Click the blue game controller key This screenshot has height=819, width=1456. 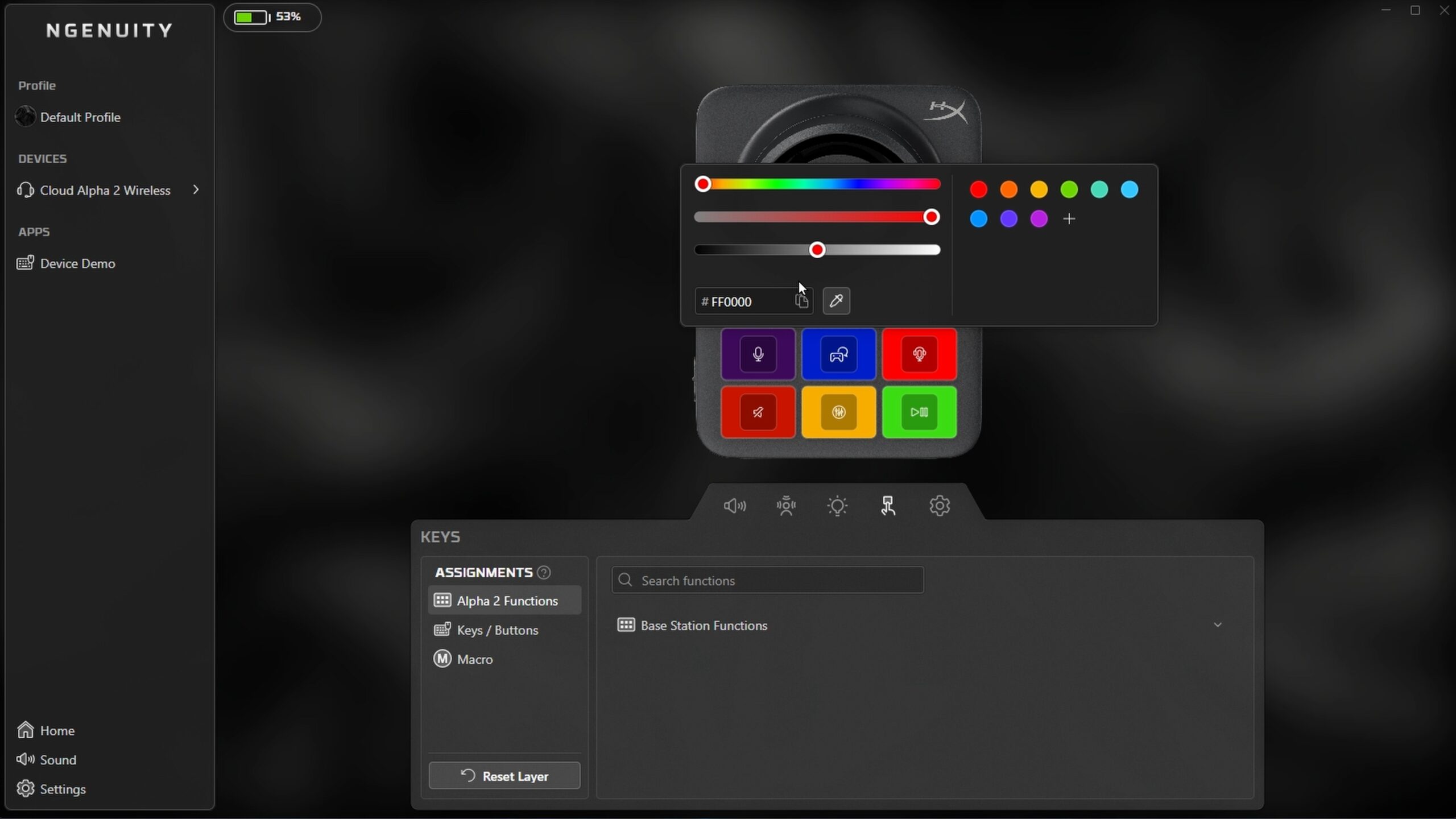coord(838,354)
